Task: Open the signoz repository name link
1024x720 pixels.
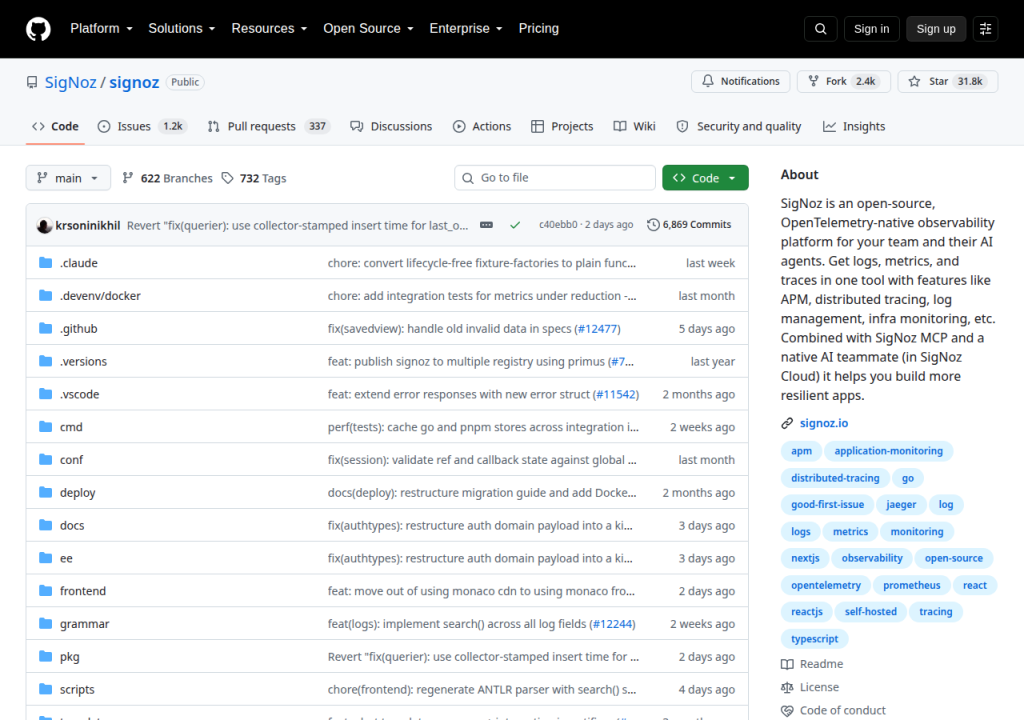Action: (x=134, y=82)
